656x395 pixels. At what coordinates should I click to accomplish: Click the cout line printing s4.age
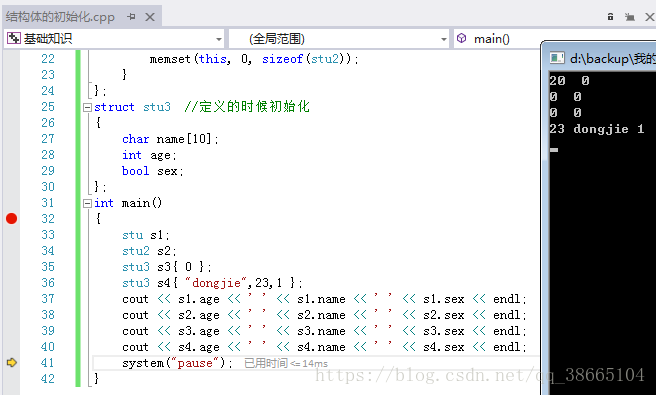(324, 347)
